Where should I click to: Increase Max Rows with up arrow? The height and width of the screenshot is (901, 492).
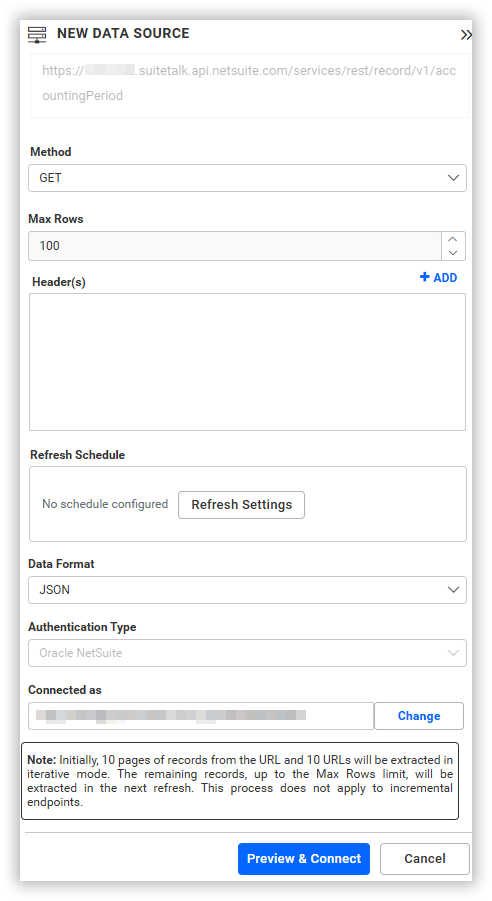coord(453,239)
